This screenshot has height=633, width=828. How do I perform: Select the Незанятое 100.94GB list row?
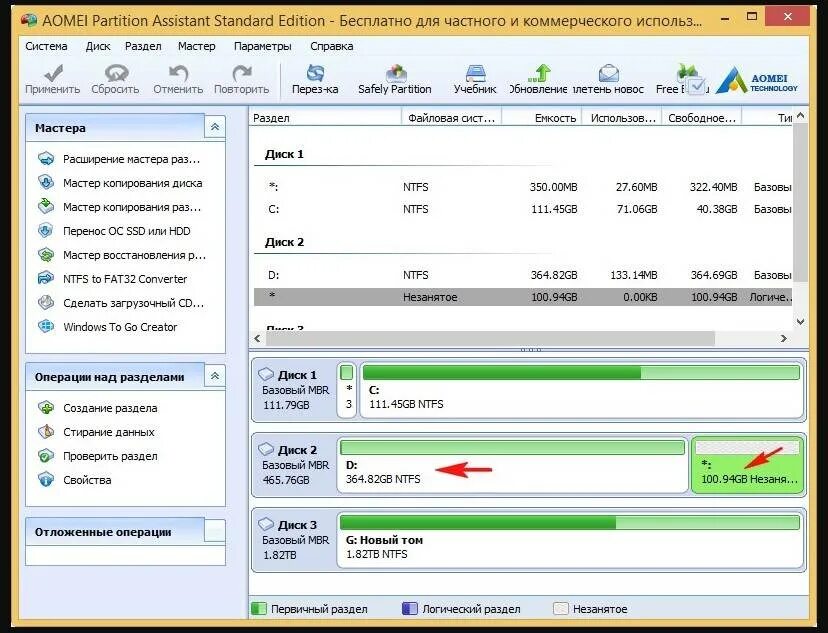click(523, 297)
